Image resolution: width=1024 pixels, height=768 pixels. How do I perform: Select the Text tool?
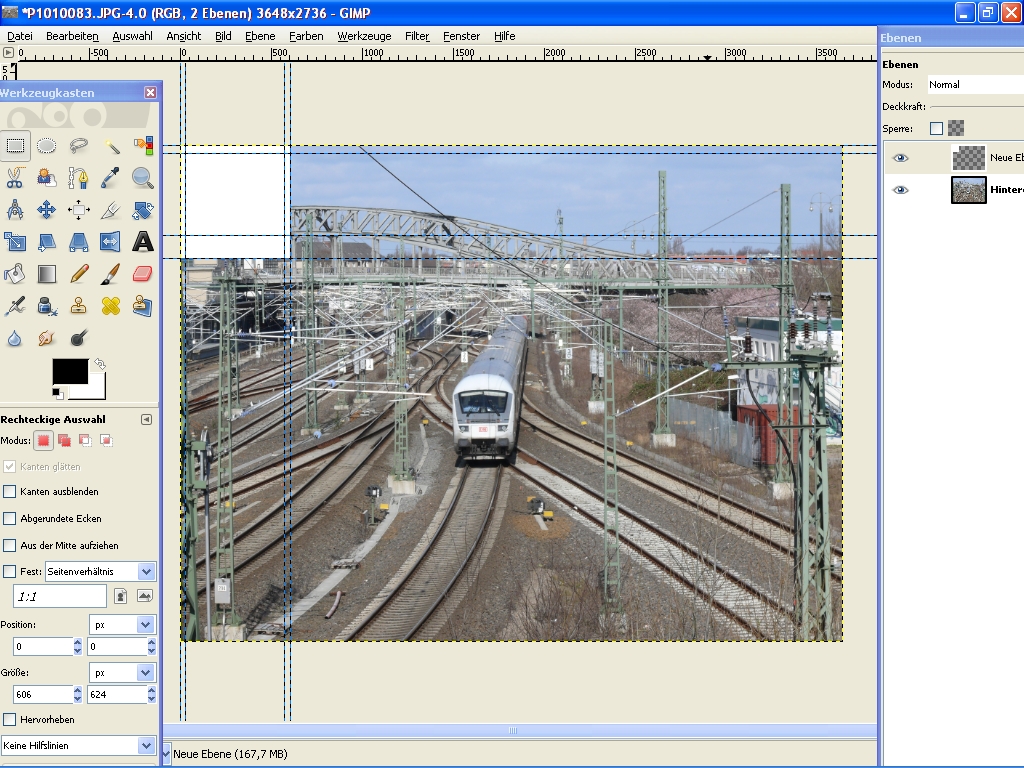pos(143,242)
